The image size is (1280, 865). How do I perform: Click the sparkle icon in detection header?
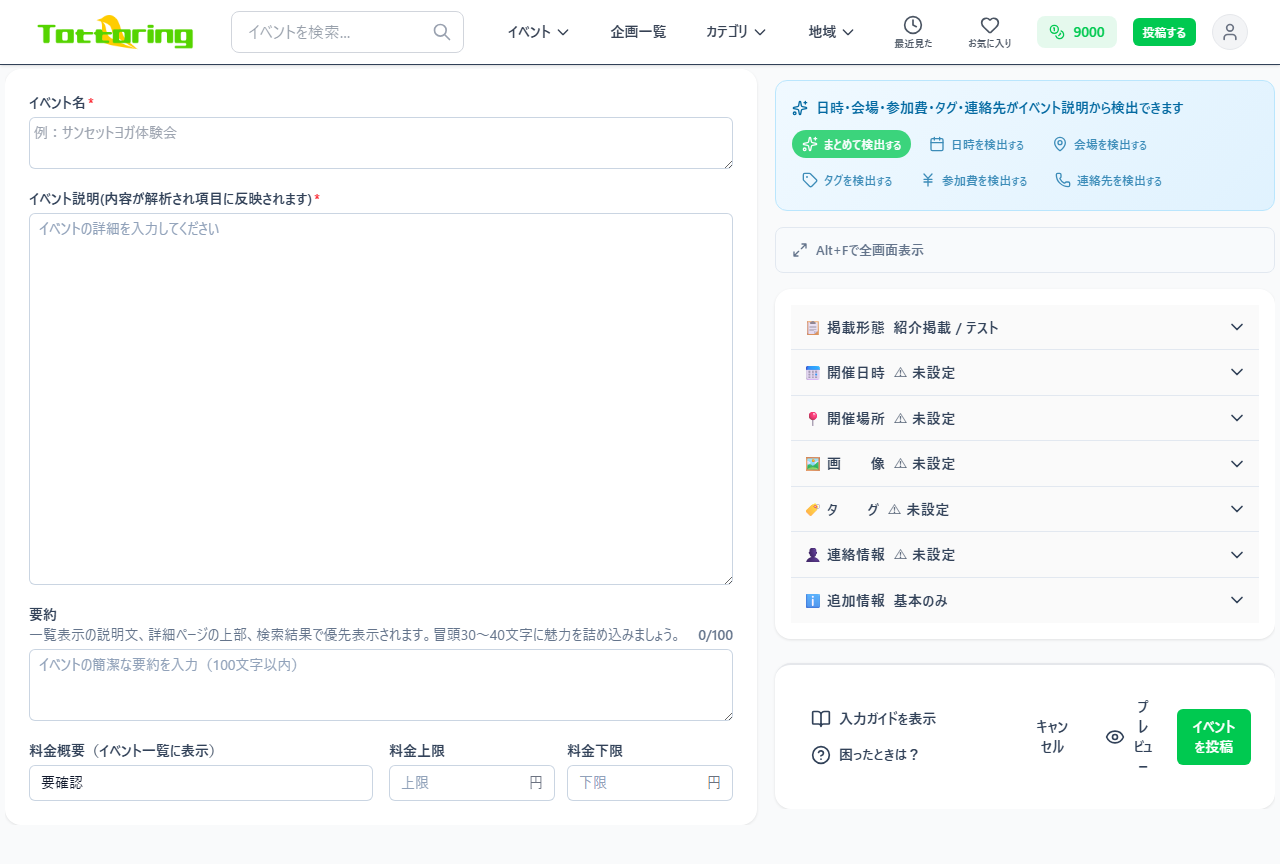pos(800,108)
